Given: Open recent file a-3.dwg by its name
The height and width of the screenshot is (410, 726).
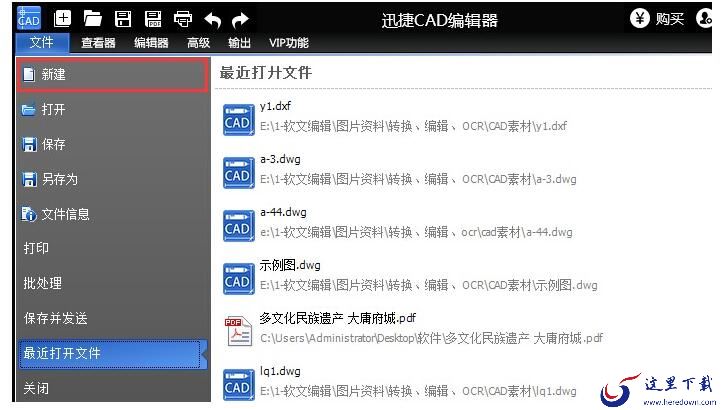Looking at the screenshot, I should pyautogui.click(x=280, y=160).
